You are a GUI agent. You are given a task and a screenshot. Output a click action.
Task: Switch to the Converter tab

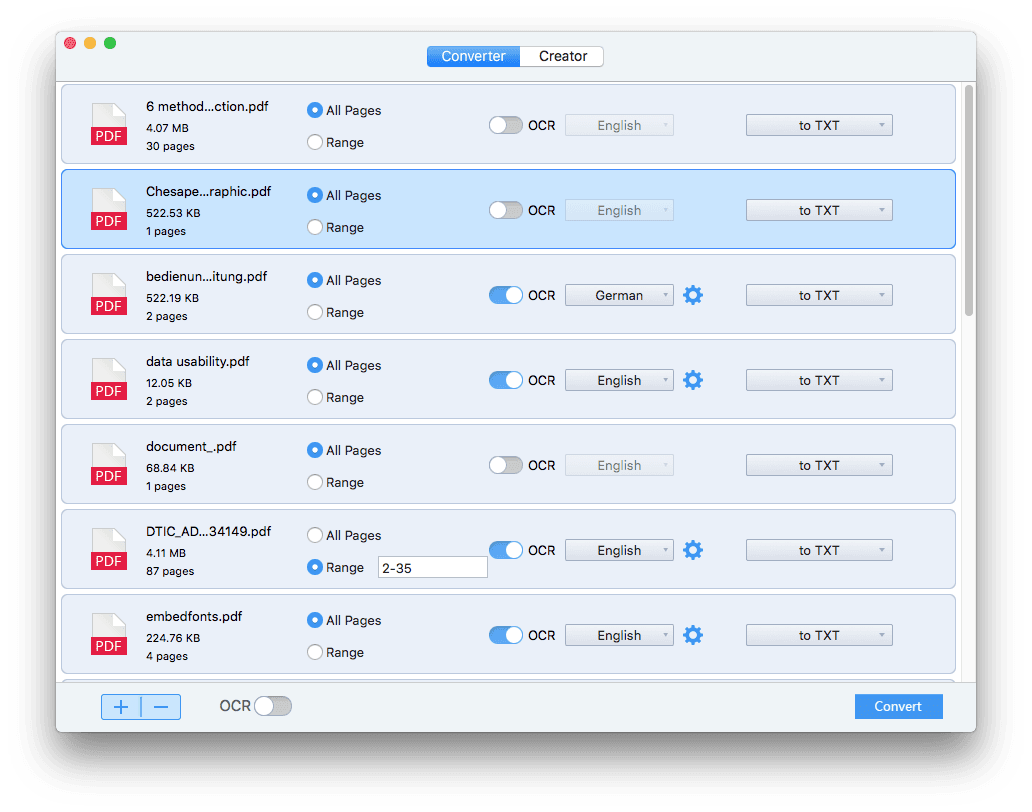[473, 56]
